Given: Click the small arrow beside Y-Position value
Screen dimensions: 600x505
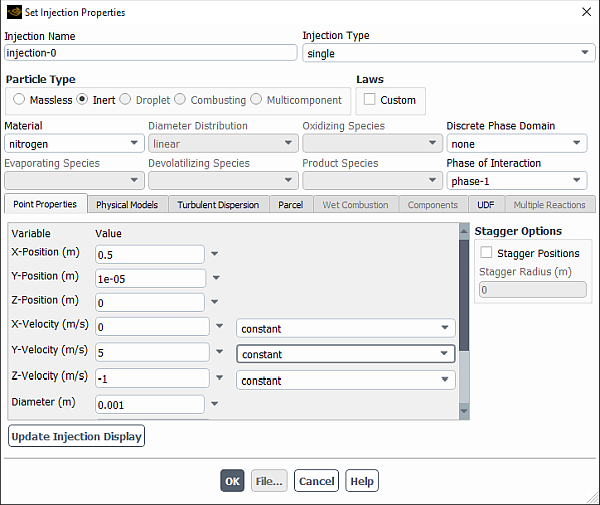Looking at the screenshot, I should tap(214, 279).
